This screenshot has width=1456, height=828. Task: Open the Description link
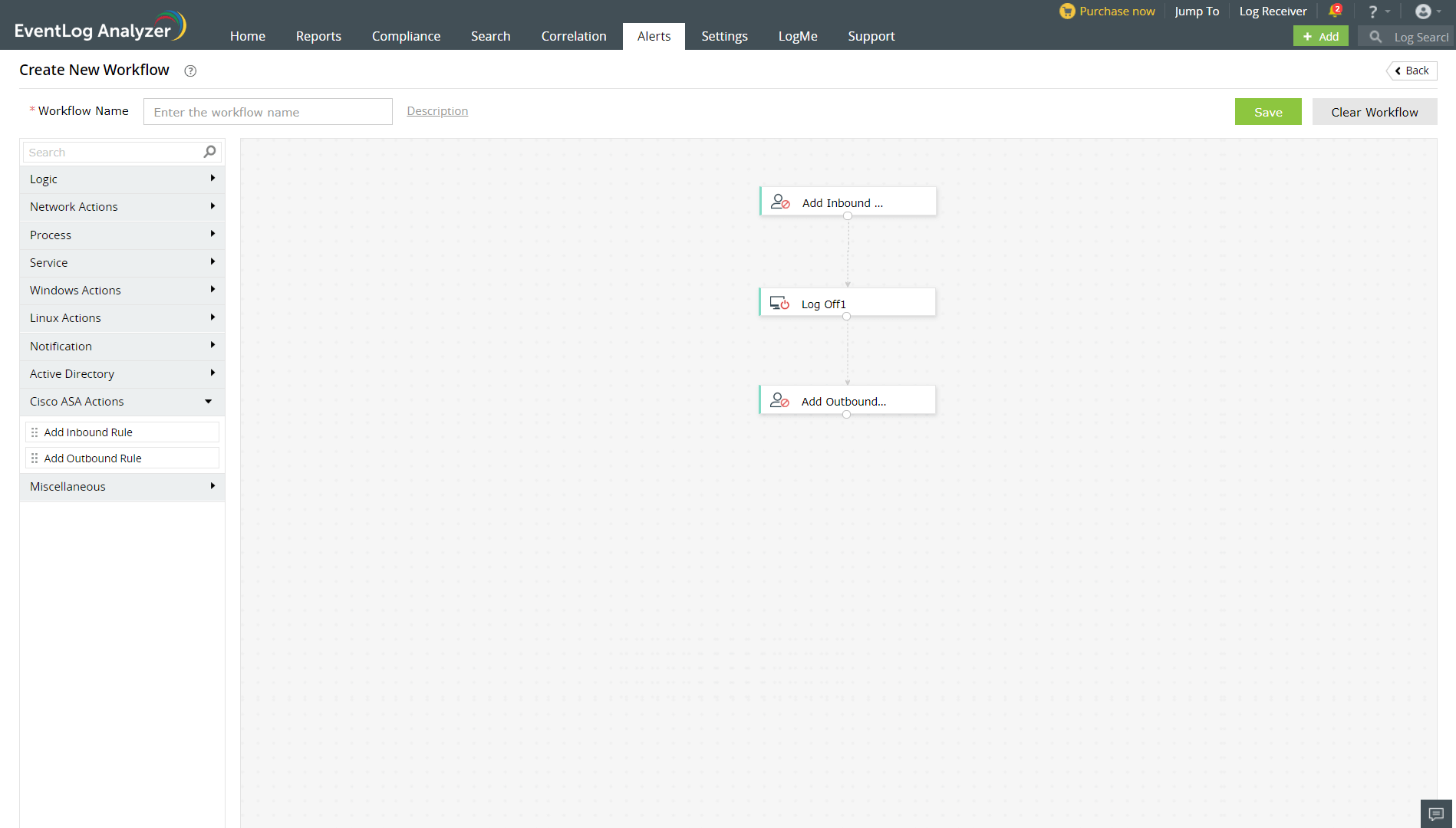click(437, 111)
